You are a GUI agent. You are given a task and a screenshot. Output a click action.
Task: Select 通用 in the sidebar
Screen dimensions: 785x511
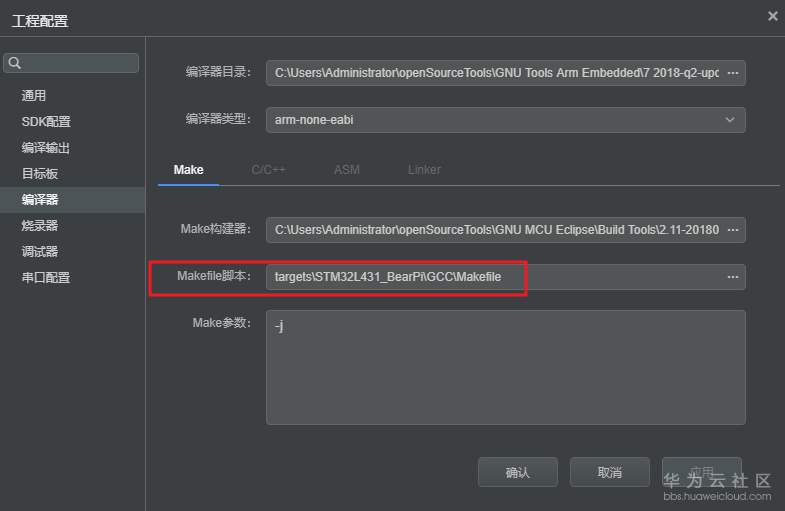(34, 96)
